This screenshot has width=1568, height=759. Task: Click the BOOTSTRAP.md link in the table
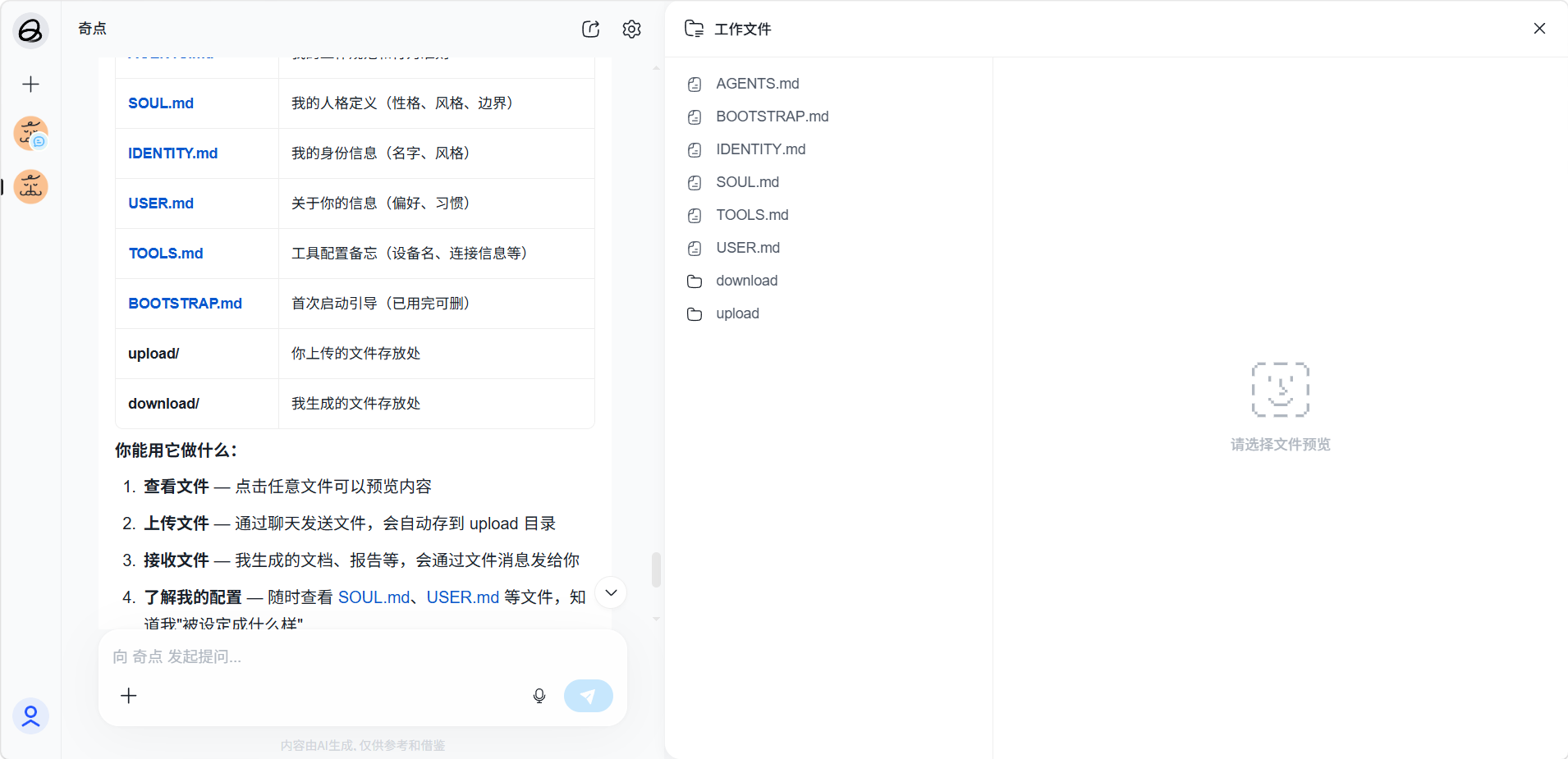186,304
